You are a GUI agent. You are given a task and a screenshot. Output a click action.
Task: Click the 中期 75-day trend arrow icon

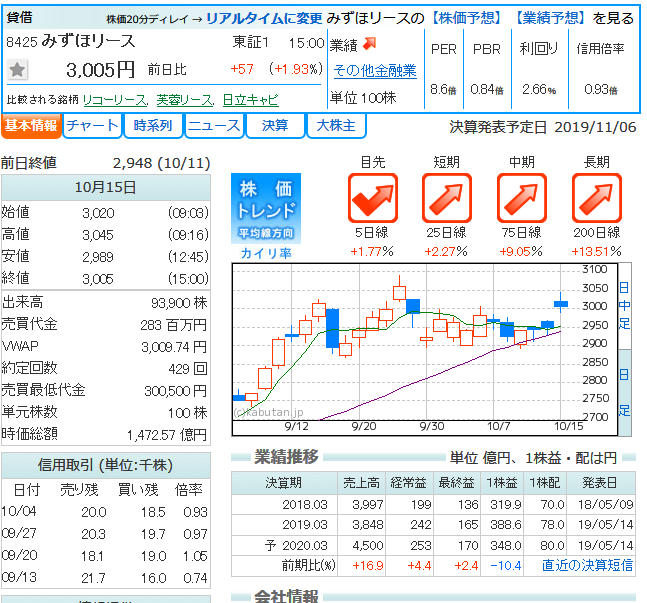click(x=522, y=198)
